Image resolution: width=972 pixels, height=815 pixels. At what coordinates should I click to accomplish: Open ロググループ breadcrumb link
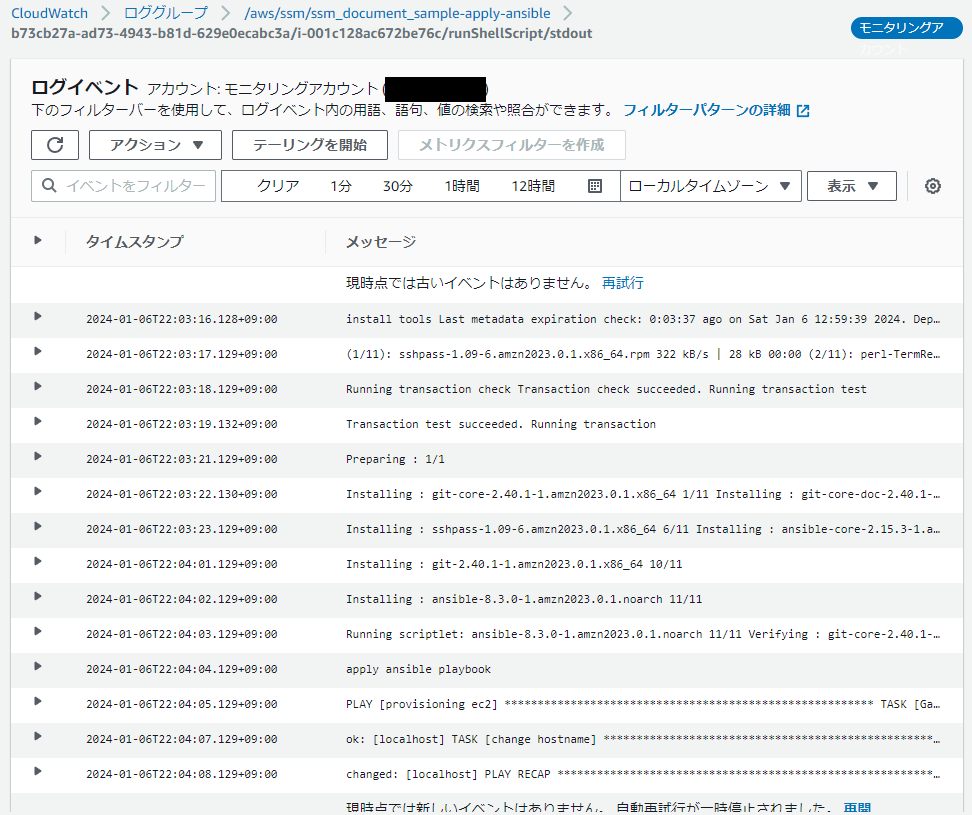166,13
